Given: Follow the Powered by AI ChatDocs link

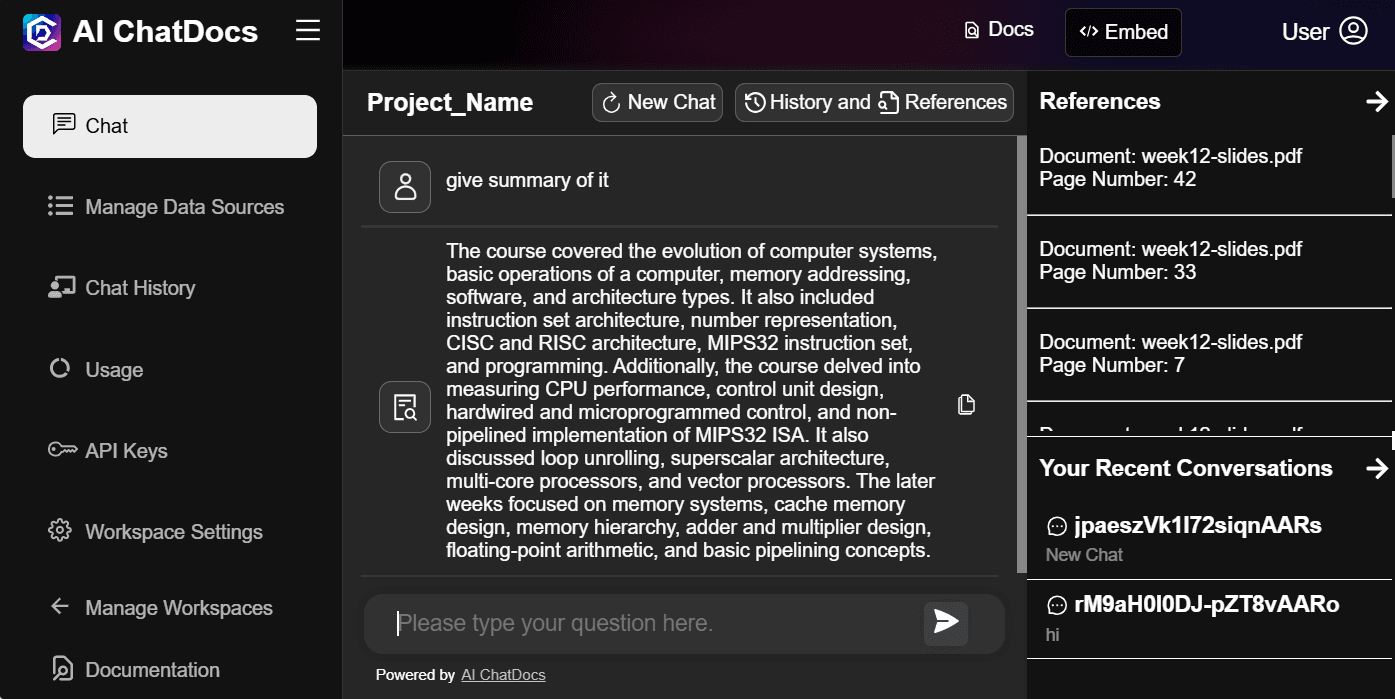Looking at the screenshot, I should coord(503,674).
